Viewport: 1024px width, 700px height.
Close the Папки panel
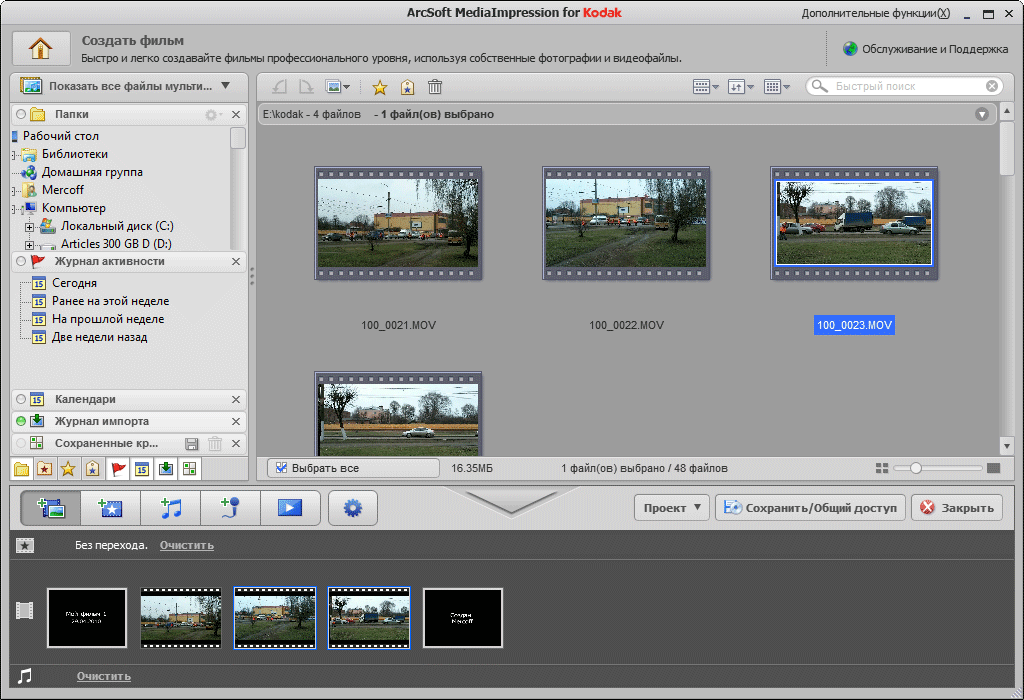coord(236,114)
